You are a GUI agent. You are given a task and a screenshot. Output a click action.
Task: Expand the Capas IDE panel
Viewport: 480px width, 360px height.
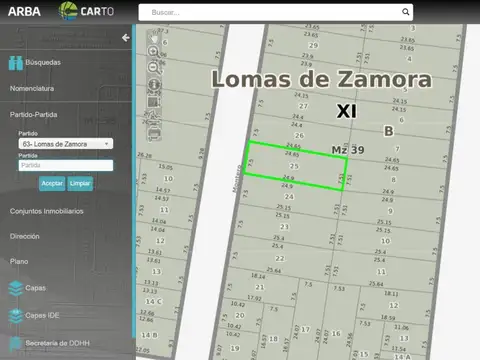tap(42, 315)
